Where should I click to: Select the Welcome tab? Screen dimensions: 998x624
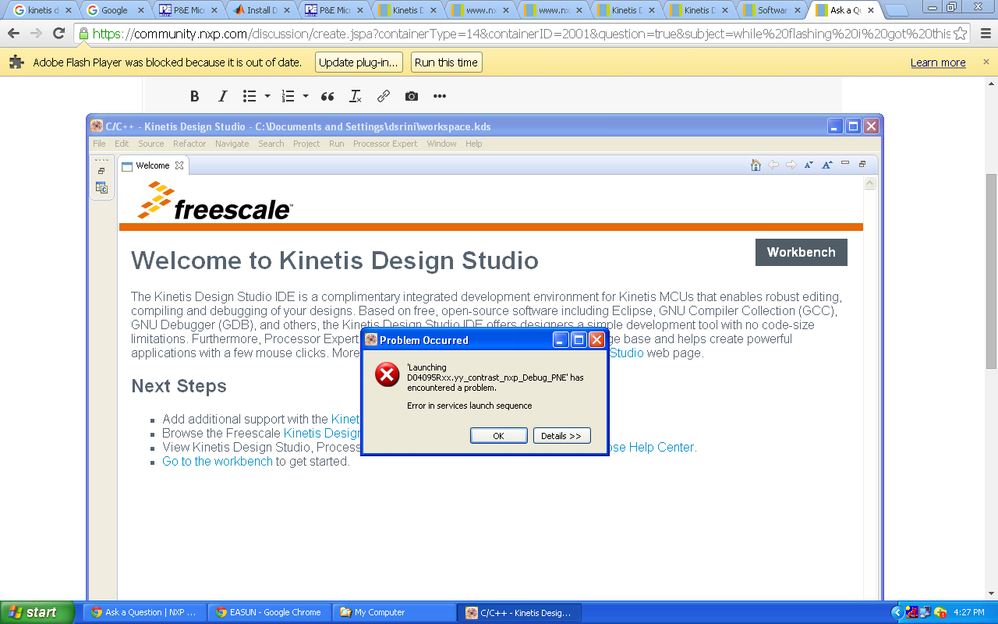pyautogui.click(x=152, y=166)
